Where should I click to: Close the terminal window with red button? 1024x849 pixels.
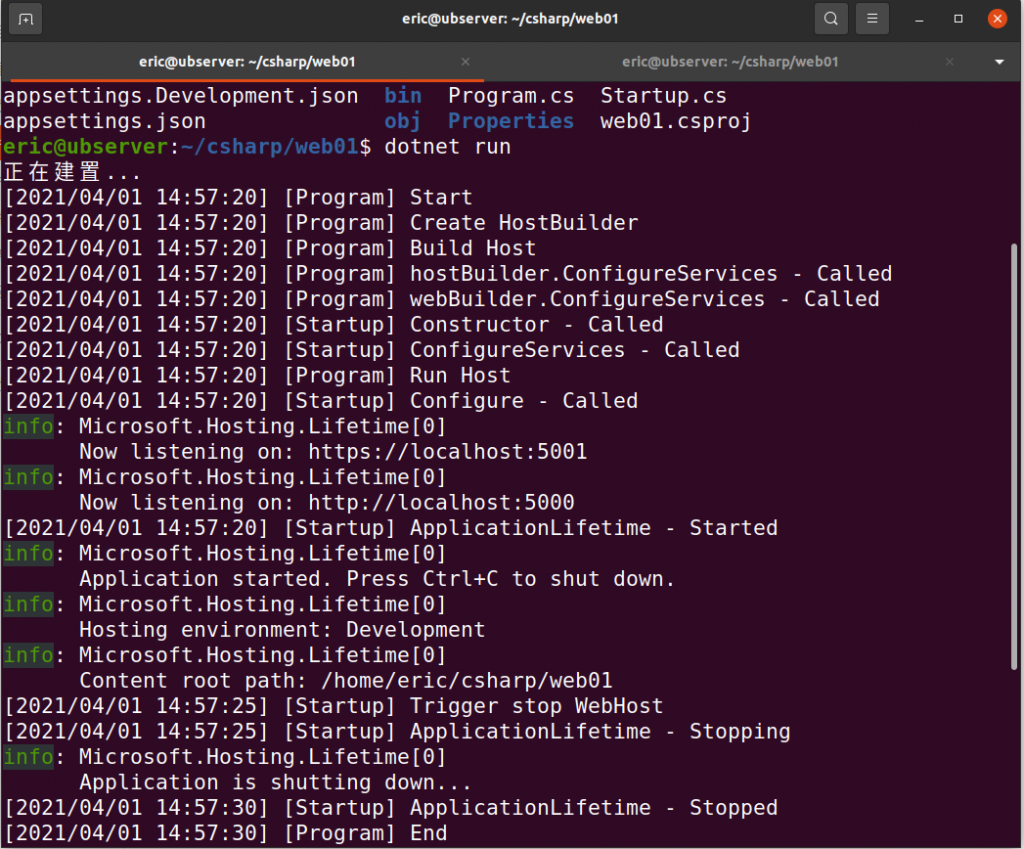tap(997, 19)
